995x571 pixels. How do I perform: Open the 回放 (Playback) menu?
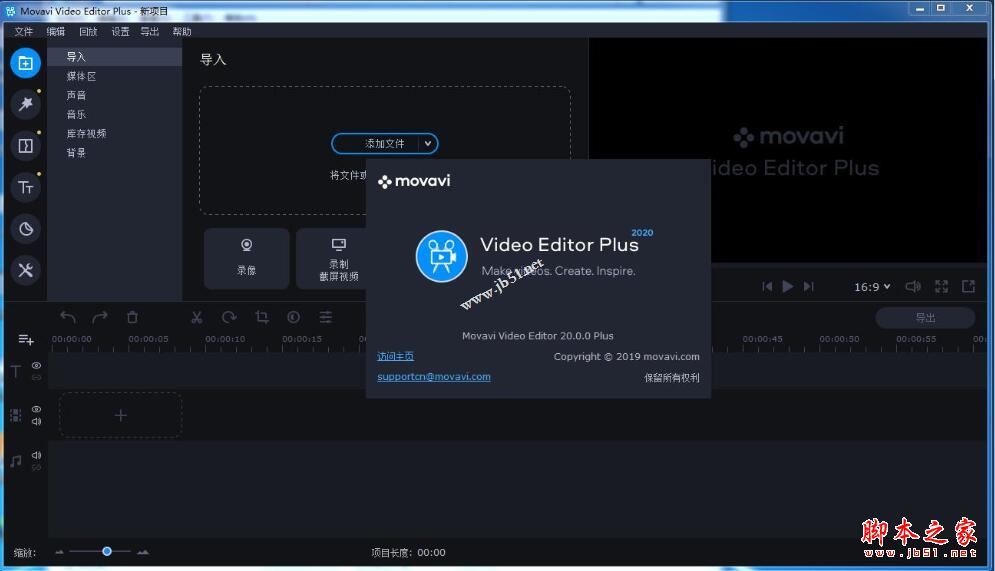point(88,32)
